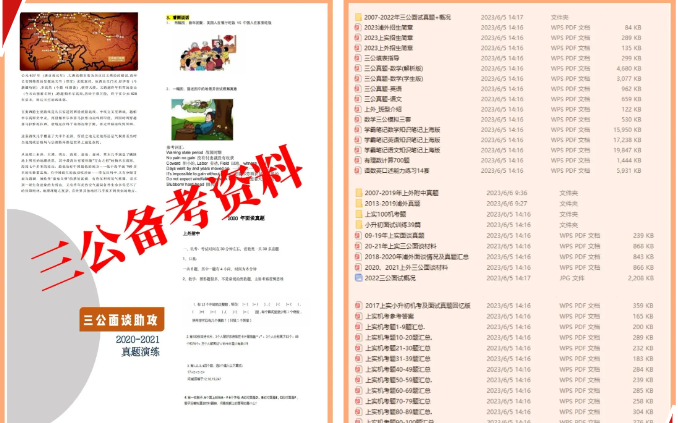Click the PDF icon beside 上实机考题80-89题汇总
The width and height of the screenshot is (678, 423).
358,412
